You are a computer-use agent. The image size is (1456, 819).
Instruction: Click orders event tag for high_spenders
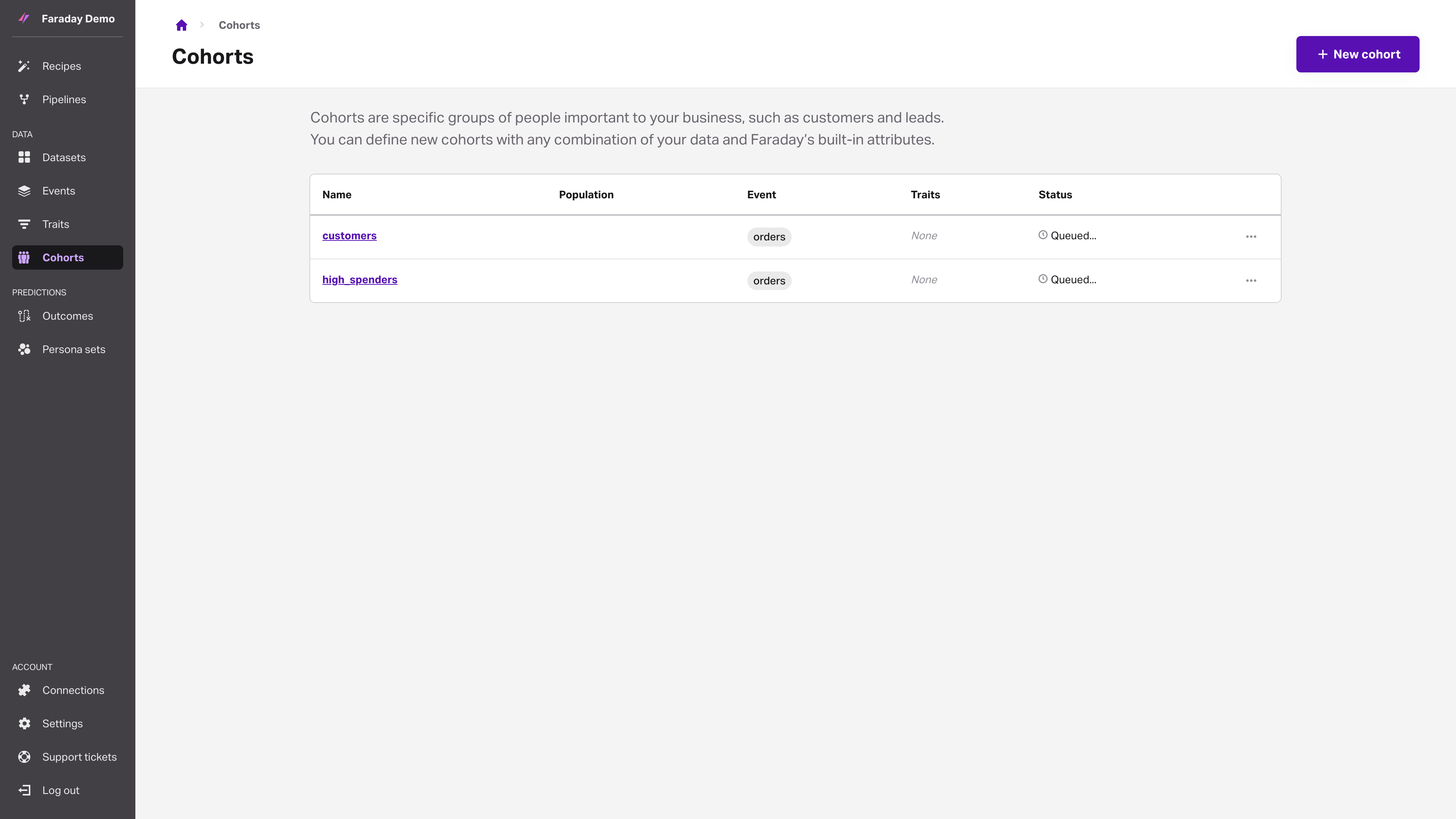click(x=769, y=281)
